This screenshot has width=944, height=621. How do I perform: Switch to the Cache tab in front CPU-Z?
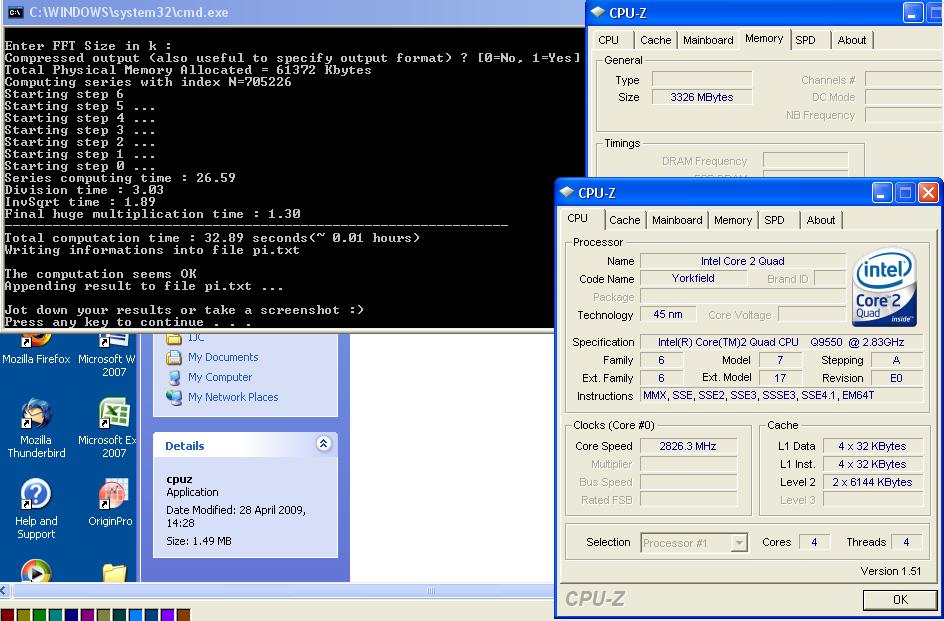[x=624, y=220]
